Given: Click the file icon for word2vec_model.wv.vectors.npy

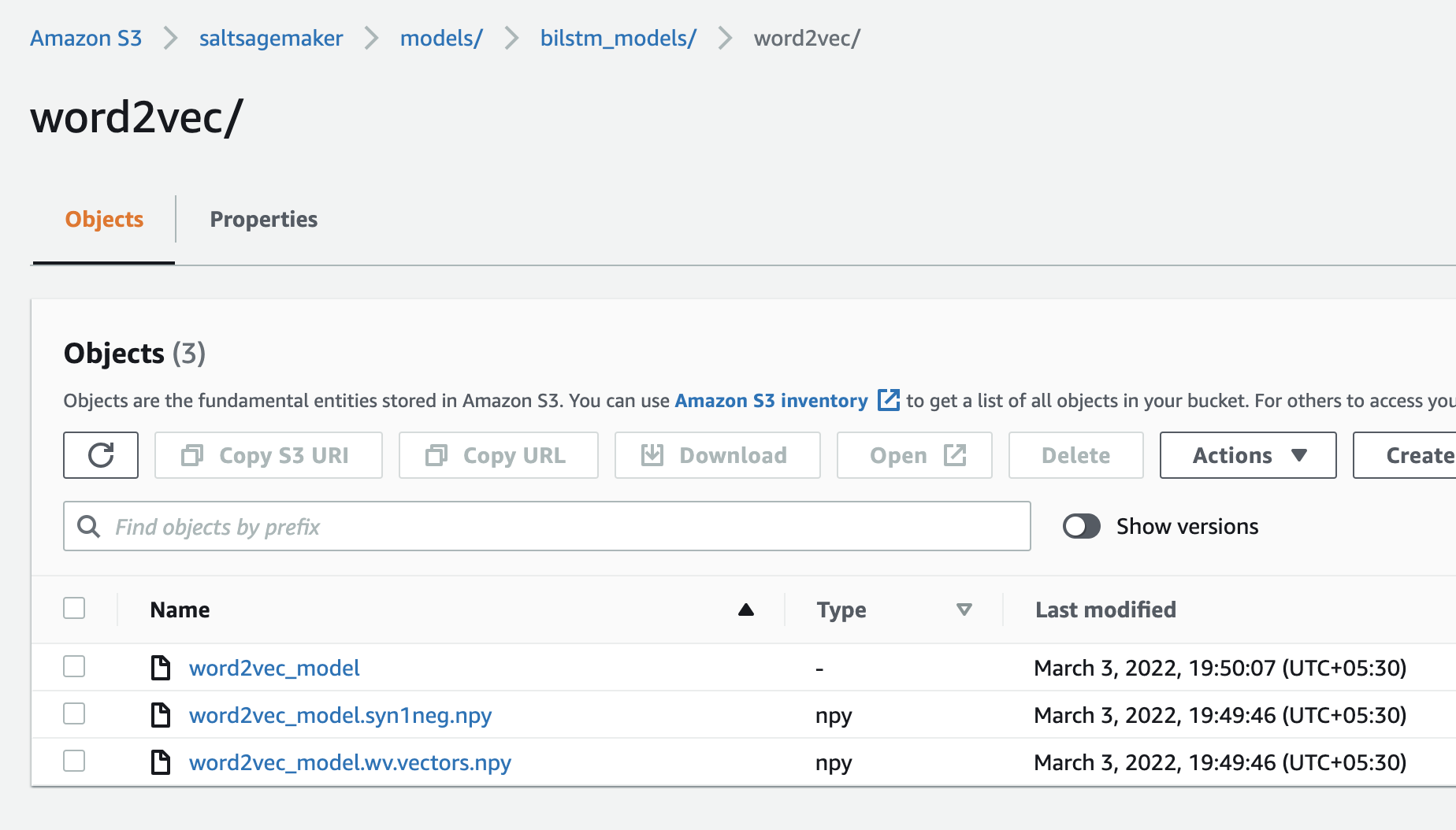Looking at the screenshot, I should click(161, 762).
